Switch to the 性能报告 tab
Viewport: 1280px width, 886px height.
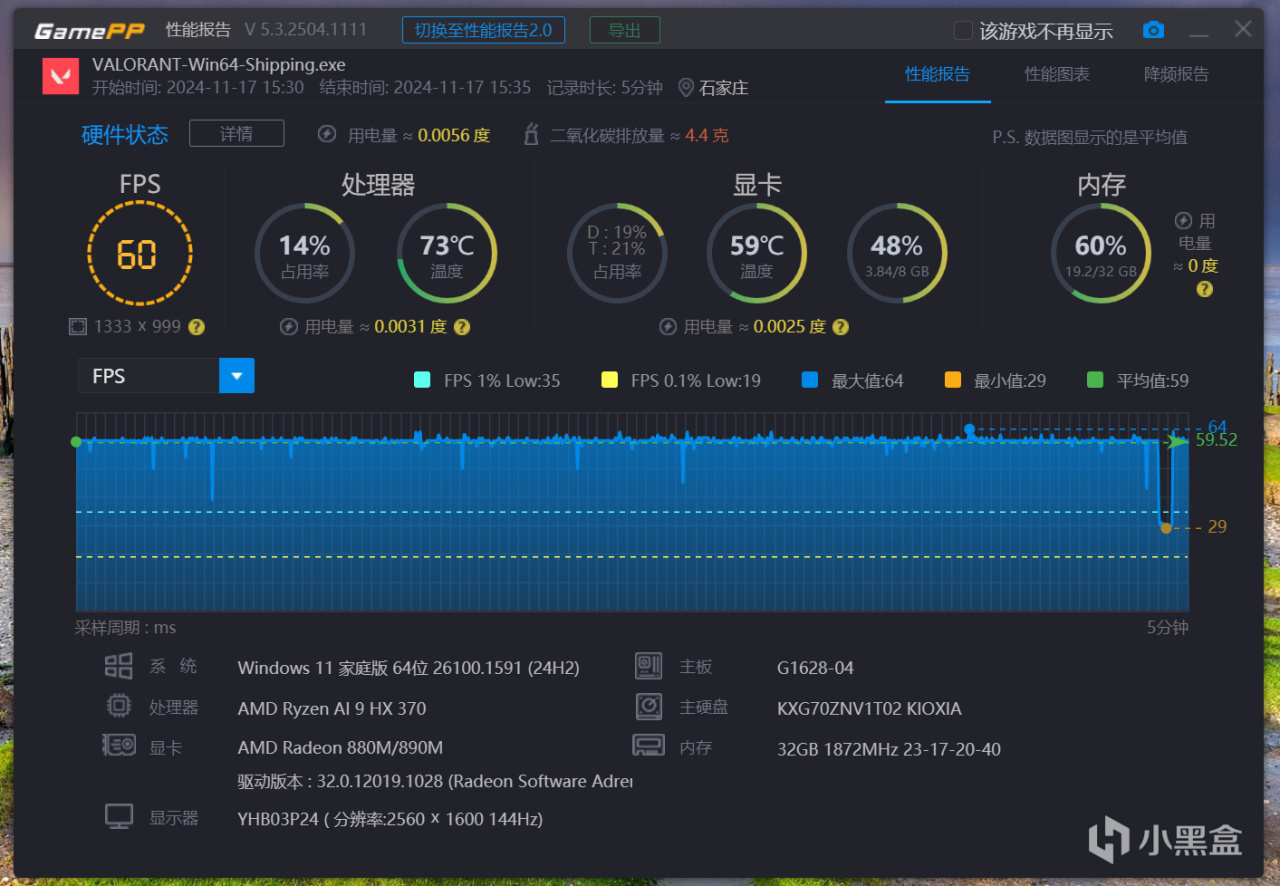937,74
